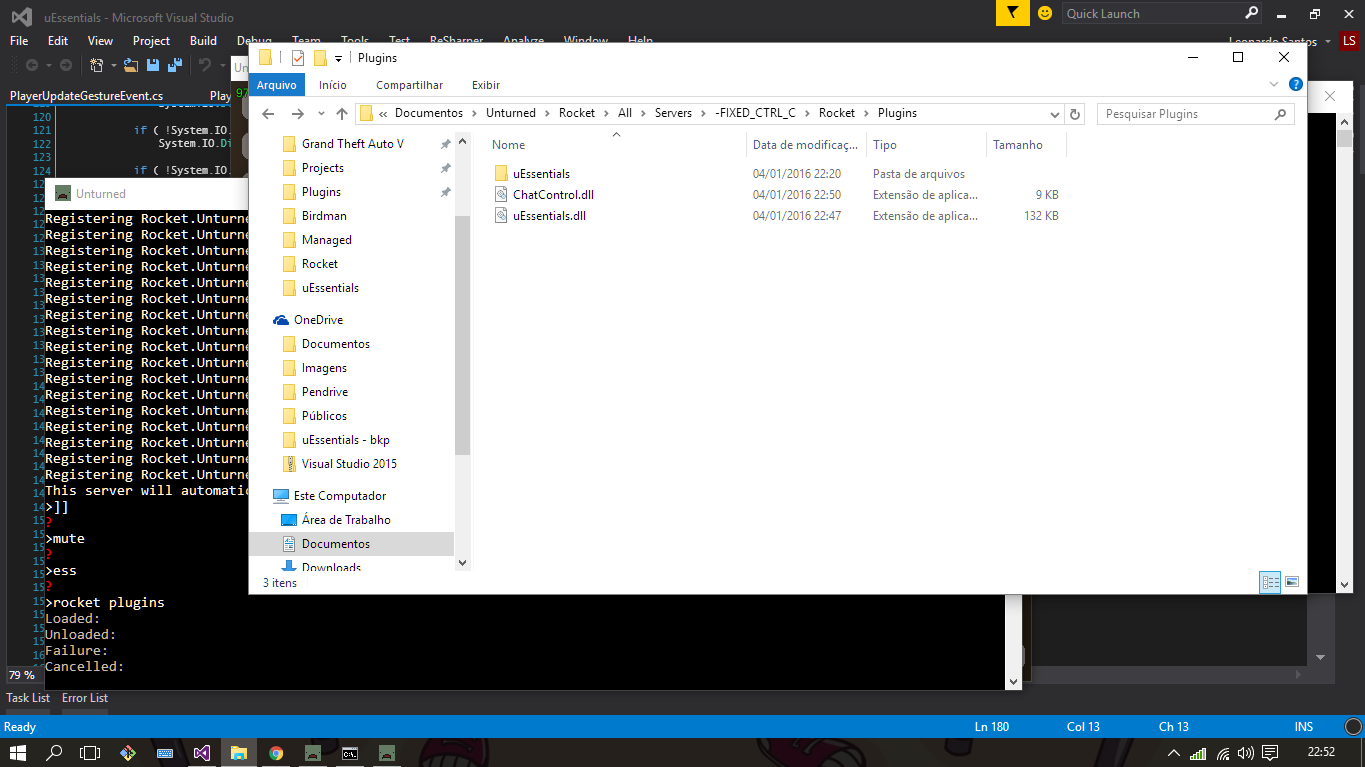The height and width of the screenshot is (767, 1365).
Task: Click the Pesquisar Plugins search field
Action: pyautogui.click(x=1195, y=114)
